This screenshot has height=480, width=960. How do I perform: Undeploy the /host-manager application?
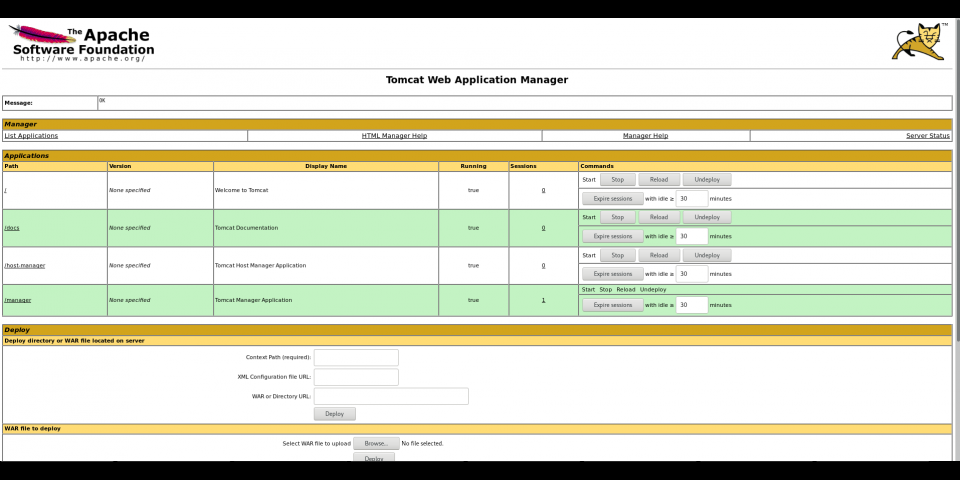tap(707, 255)
